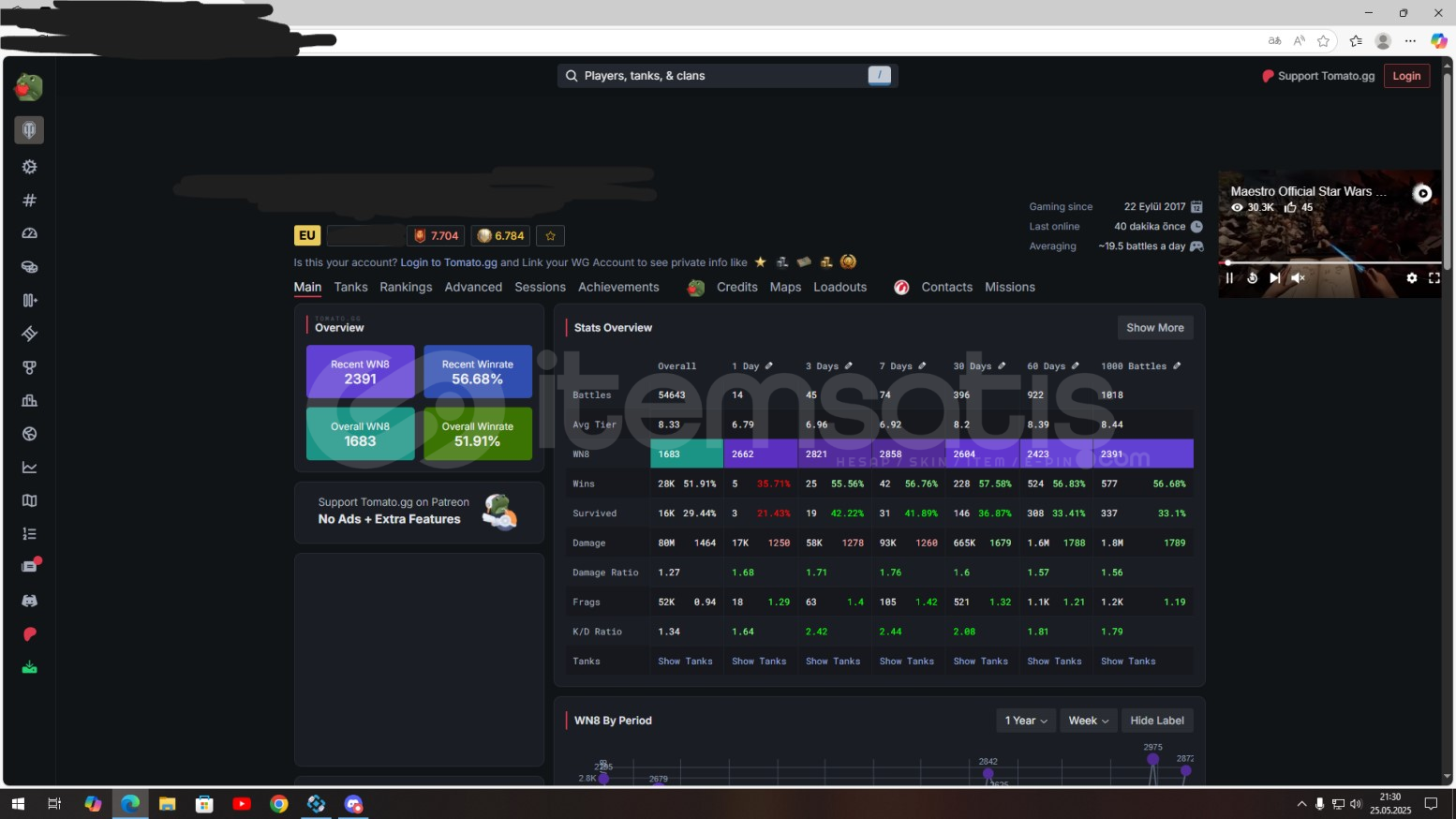Expand Show Tanks under Overall column
This screenshot has height=819, width=1456.
(685, 662)
